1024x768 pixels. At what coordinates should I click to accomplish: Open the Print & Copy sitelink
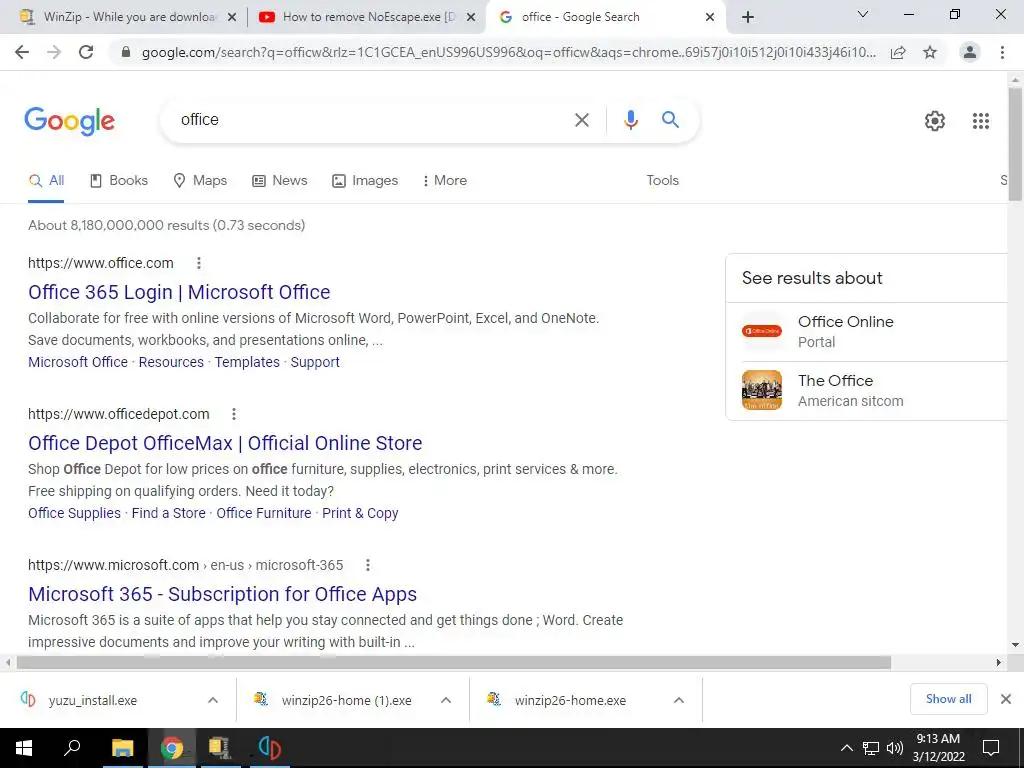pos(360,513)
